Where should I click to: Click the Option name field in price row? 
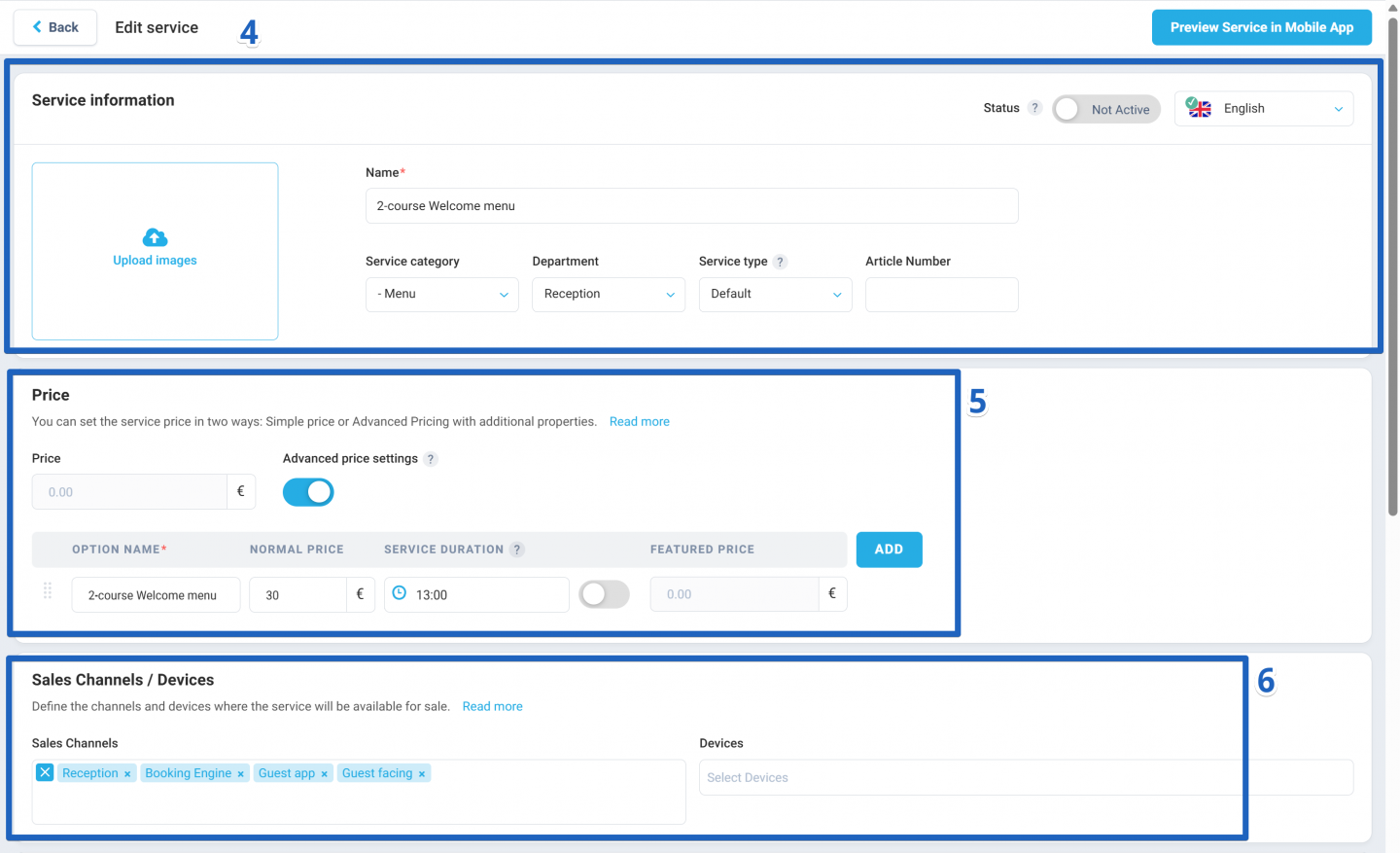pyautogui.click(x=156, y=595)
